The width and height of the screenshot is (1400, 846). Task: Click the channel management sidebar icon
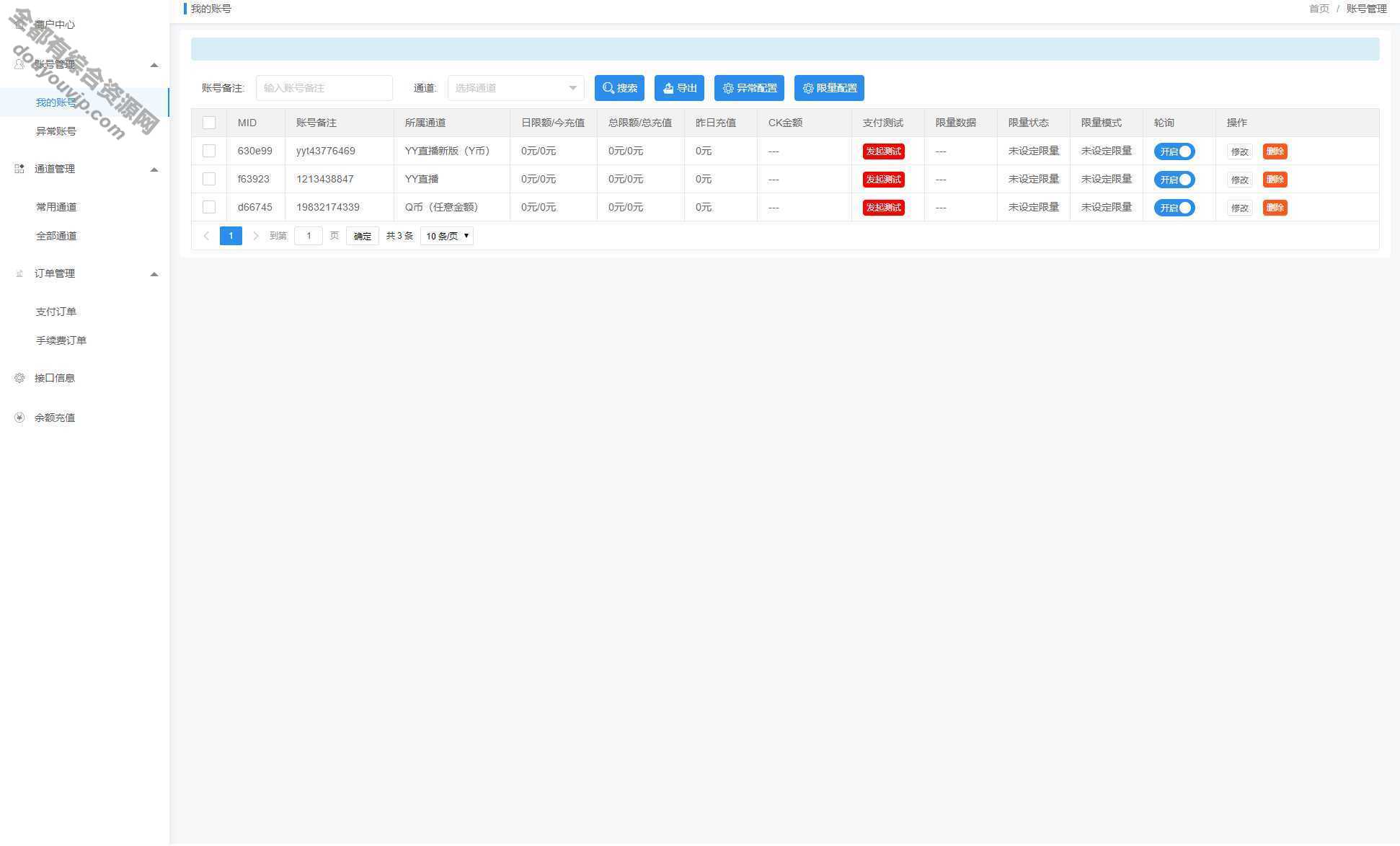19,169
